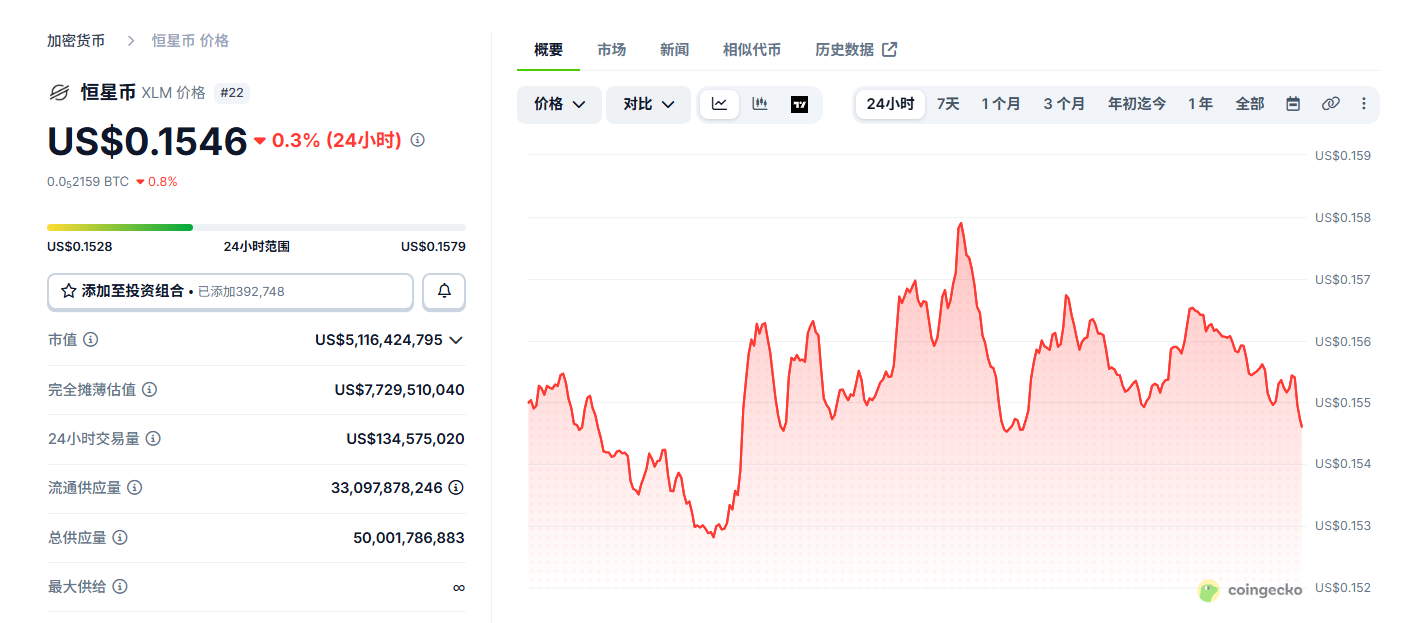Show info for 24小时交易量

click(x=153, y=439)
